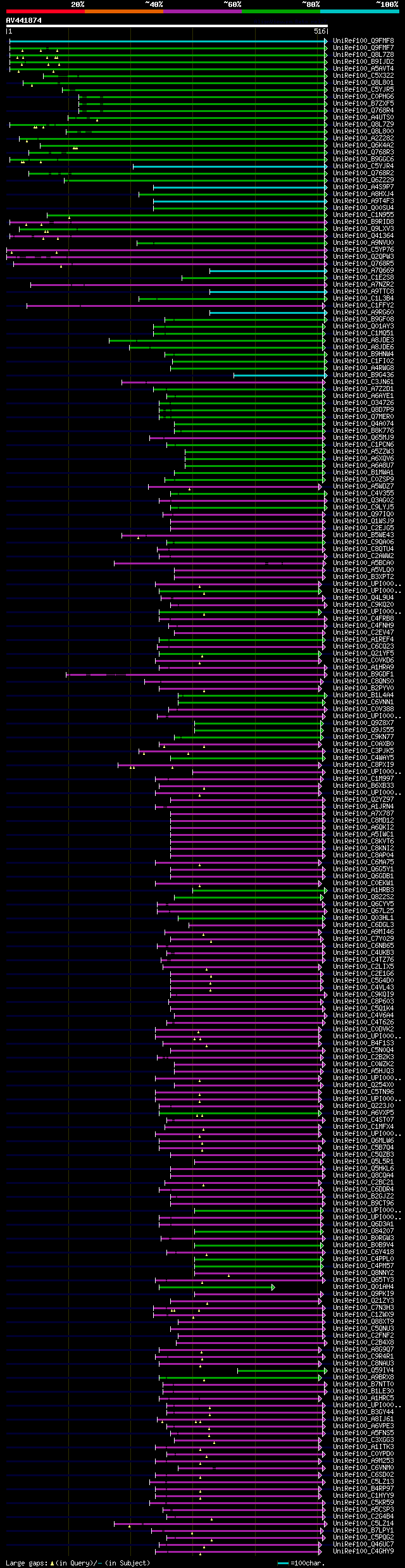Select the UniRef100_C4V355 label
Image resolution: width=405 pixels, height=1568 pixels.
pyautogui.click(x=363, y=494)
